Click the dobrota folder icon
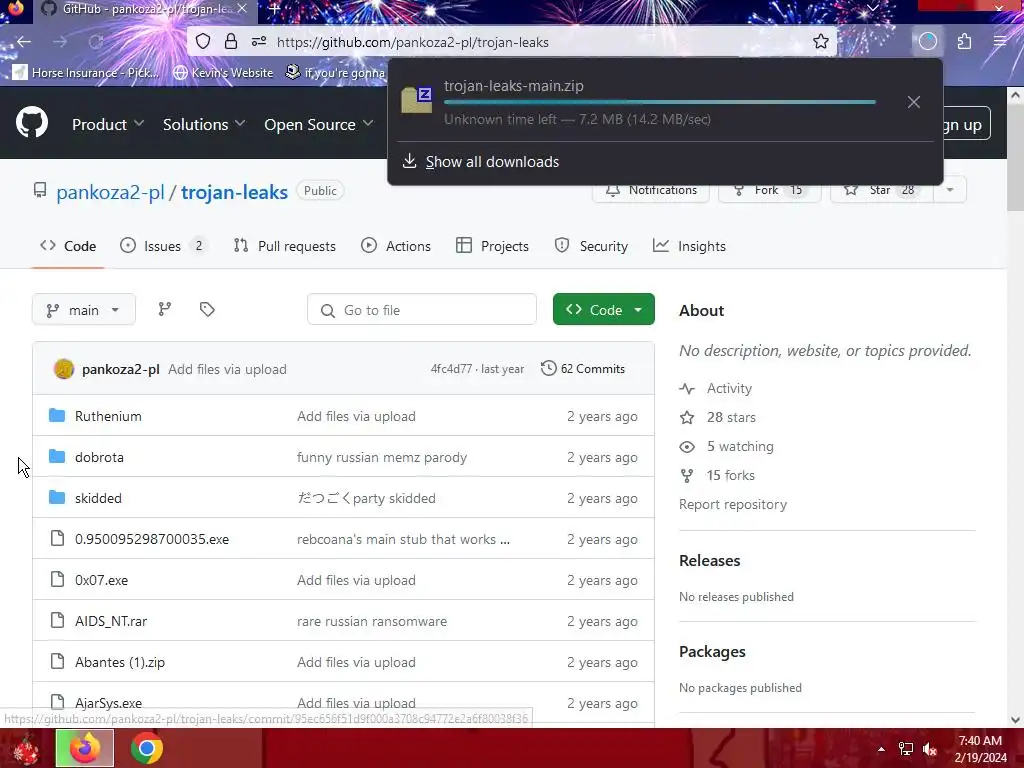1024x768 pixels. 57,456
